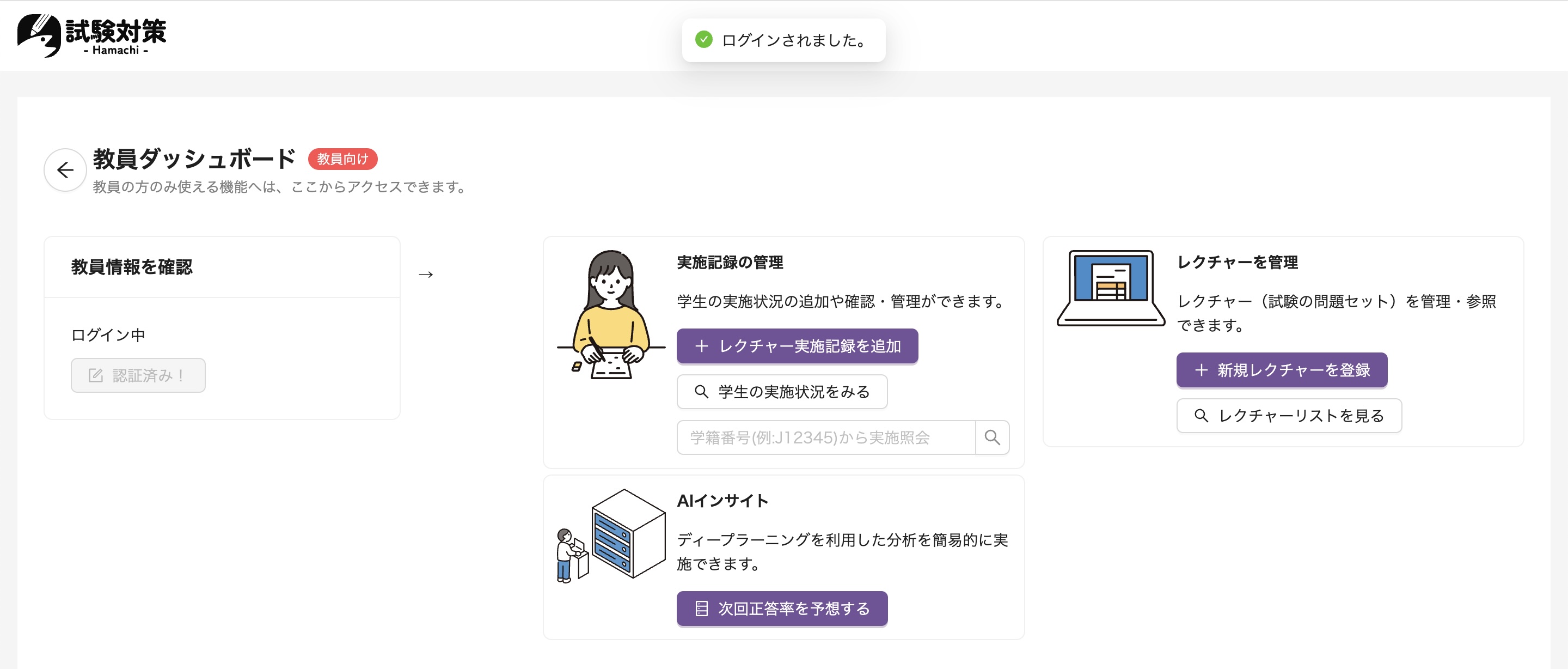
Task: Select the back arrow to return
Action: [65, 169]
